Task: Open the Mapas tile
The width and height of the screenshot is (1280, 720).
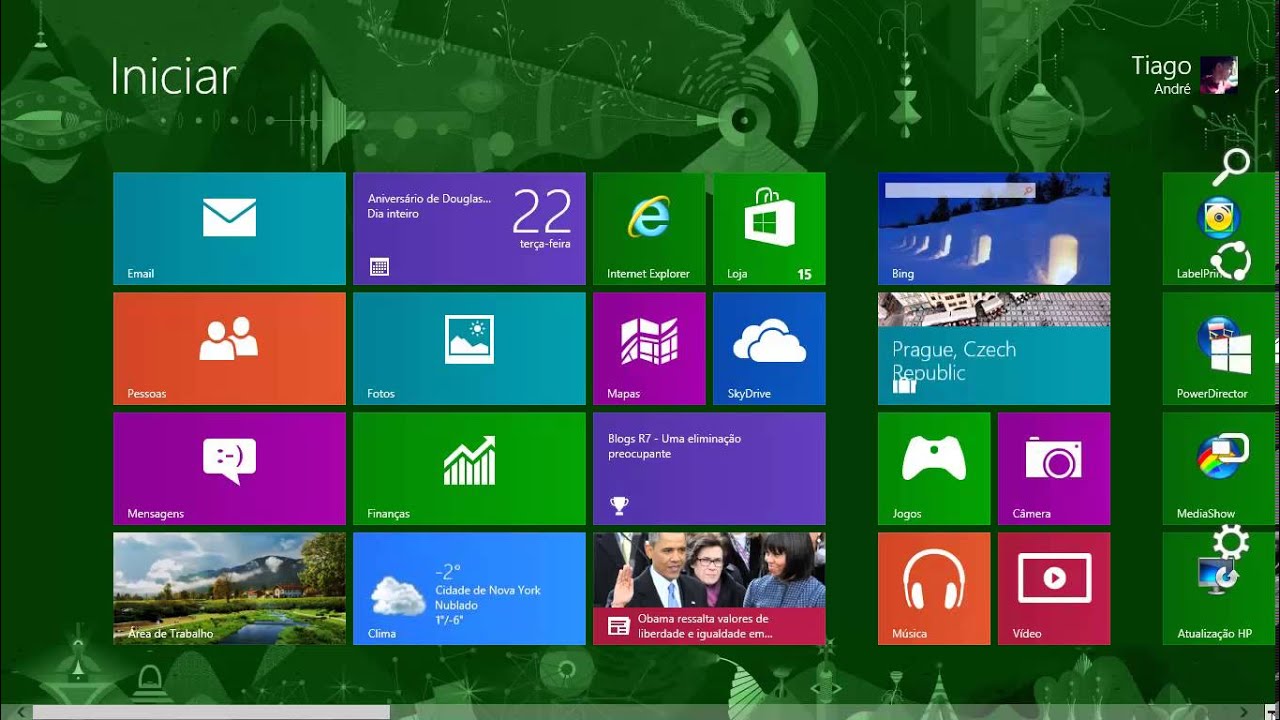Action: click(649, 349)
